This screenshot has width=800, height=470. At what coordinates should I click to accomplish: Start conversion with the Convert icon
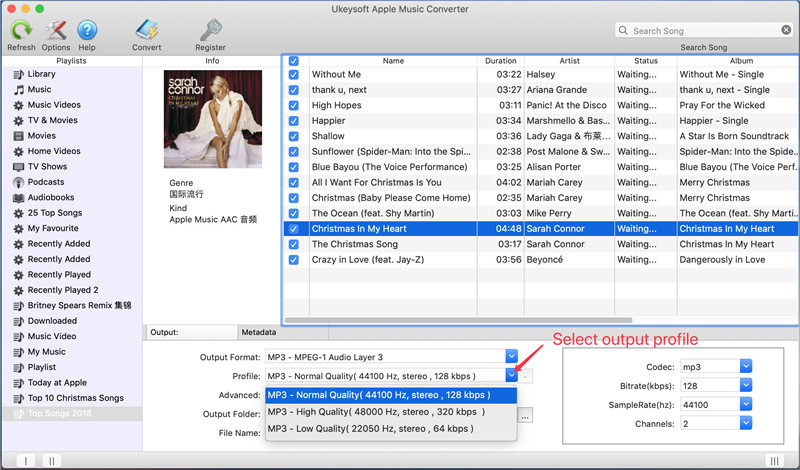[x=146, y=31]
